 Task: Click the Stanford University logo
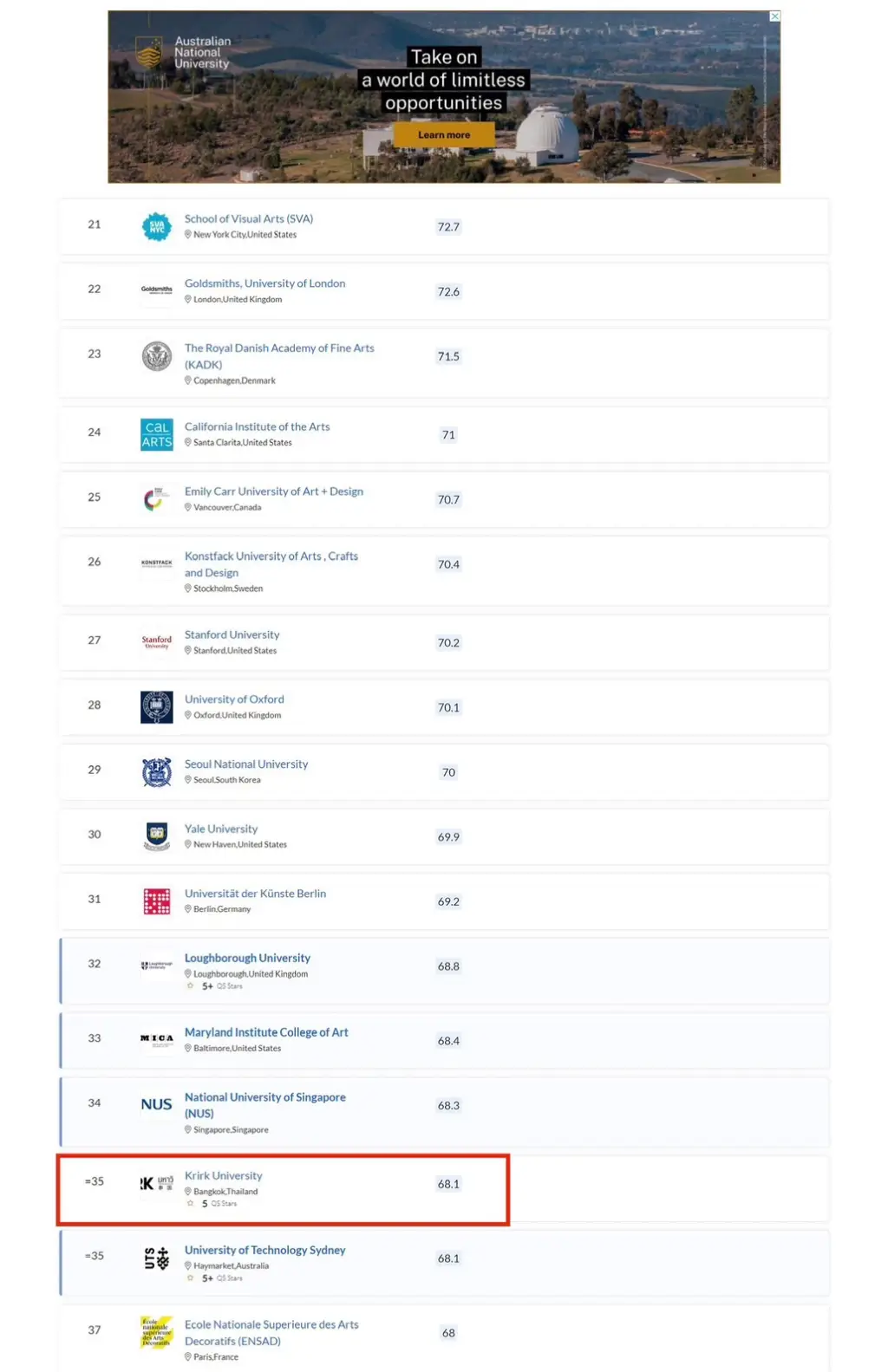coord(157,642)
